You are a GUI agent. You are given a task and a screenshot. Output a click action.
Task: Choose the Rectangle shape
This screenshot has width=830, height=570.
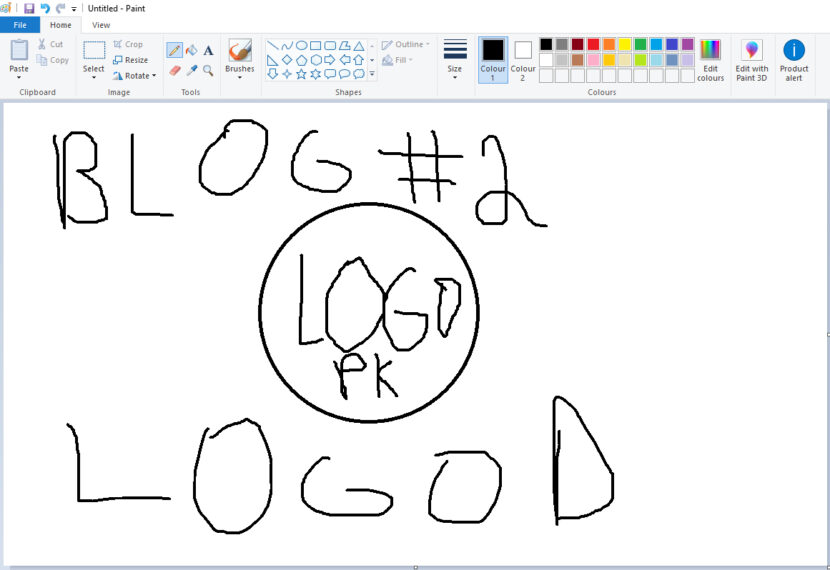pyautogui.click(x=315, y=46)
